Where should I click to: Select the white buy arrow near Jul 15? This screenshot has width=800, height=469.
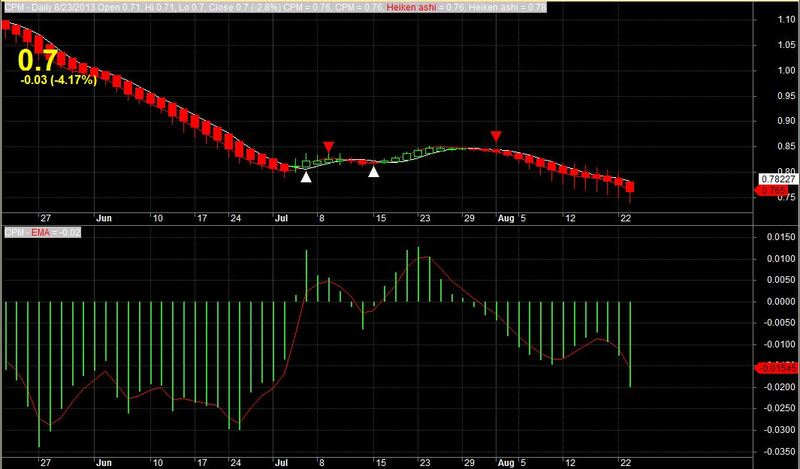click(x=374, y=172)
